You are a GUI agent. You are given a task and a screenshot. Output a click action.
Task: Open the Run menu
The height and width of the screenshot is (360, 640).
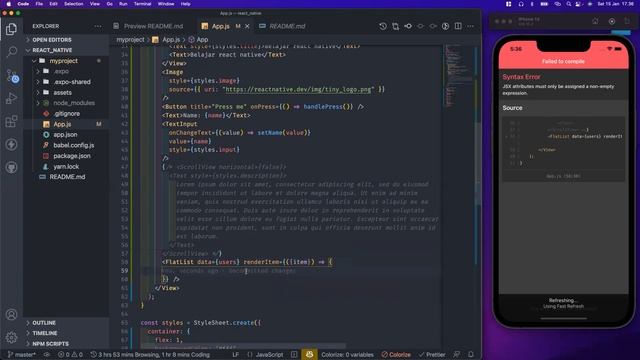pyautogui.click(x=123, y=4)
